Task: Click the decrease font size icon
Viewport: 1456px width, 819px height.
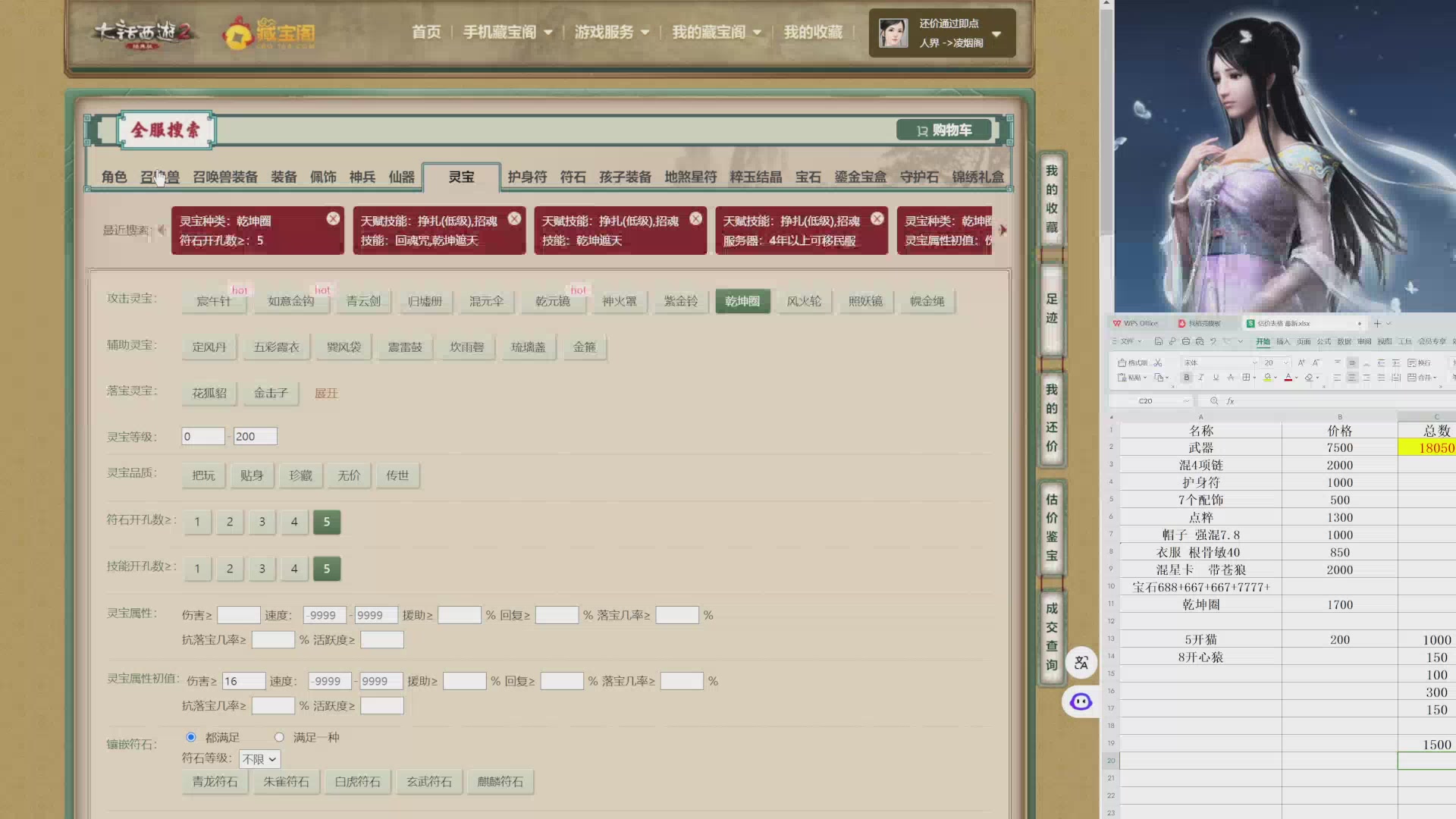Action: click(1316, 362)
